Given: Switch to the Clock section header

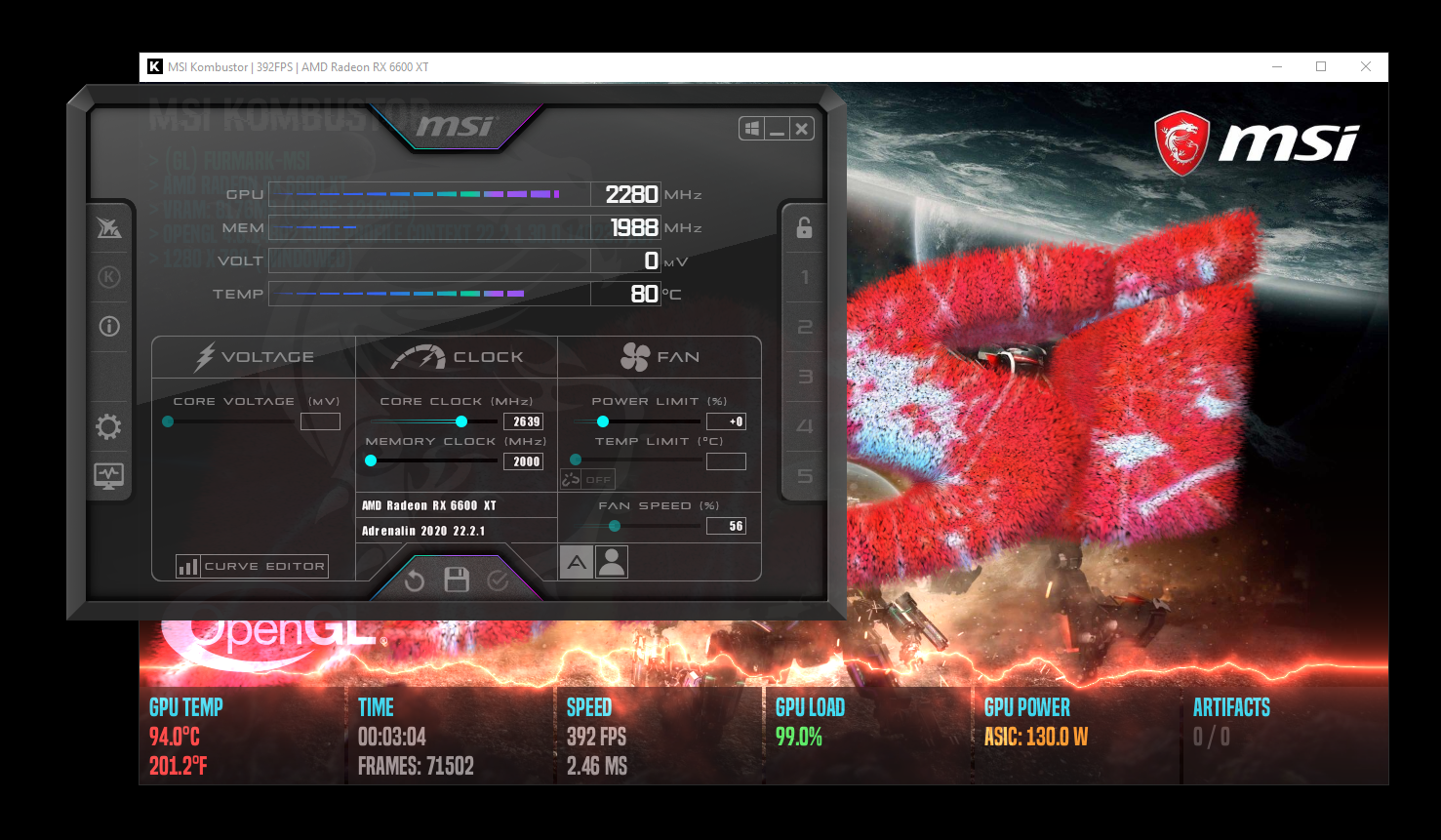Looking at the screenshot, I should [457, 357].
